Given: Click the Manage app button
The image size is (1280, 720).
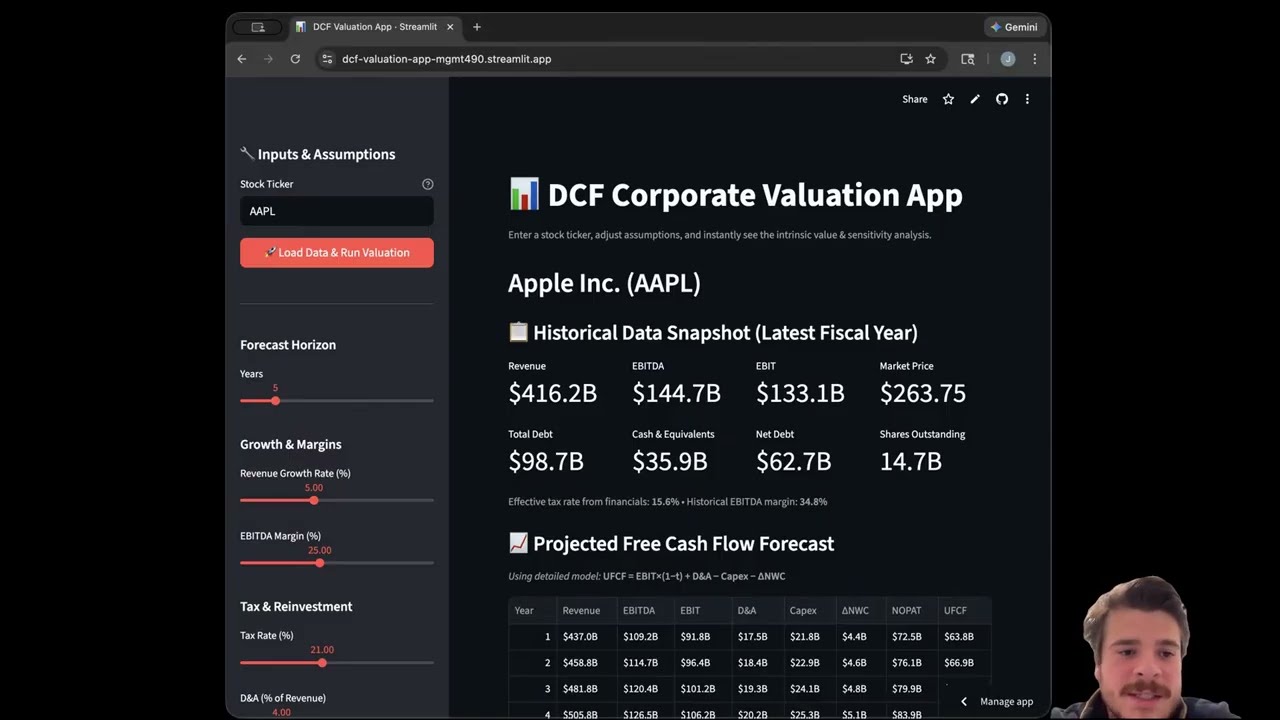Looking at the screenshot, I should (x=1006, y=702).
